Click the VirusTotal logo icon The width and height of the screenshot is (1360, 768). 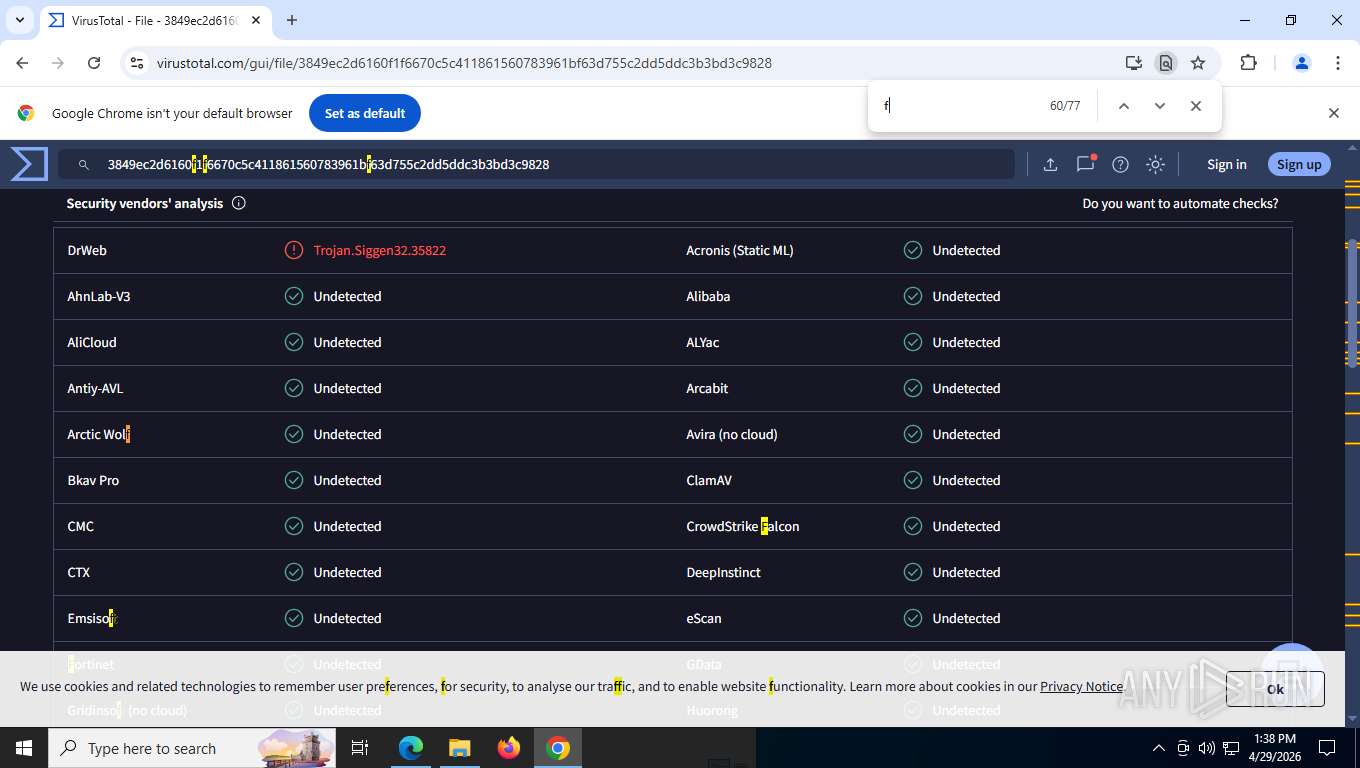29,164
